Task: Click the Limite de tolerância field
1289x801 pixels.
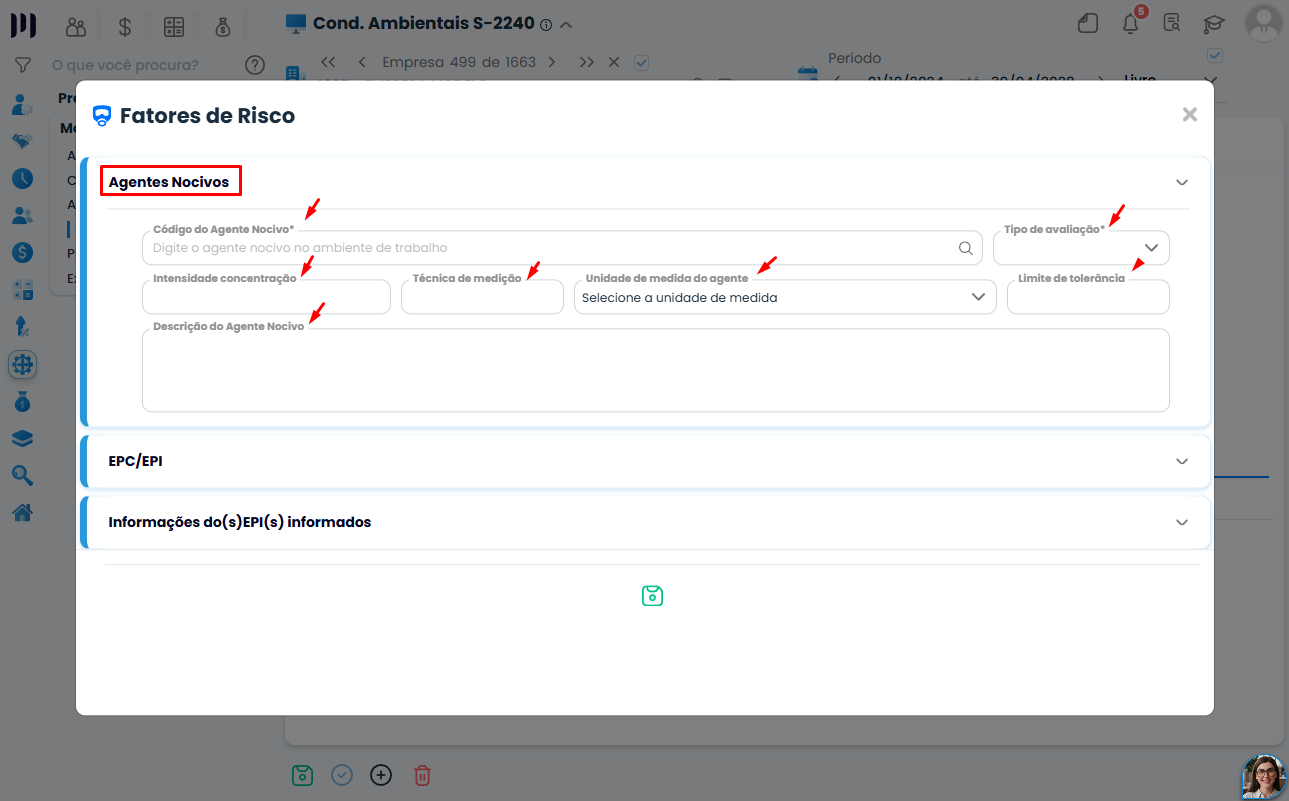Action: pos(1088,297)
